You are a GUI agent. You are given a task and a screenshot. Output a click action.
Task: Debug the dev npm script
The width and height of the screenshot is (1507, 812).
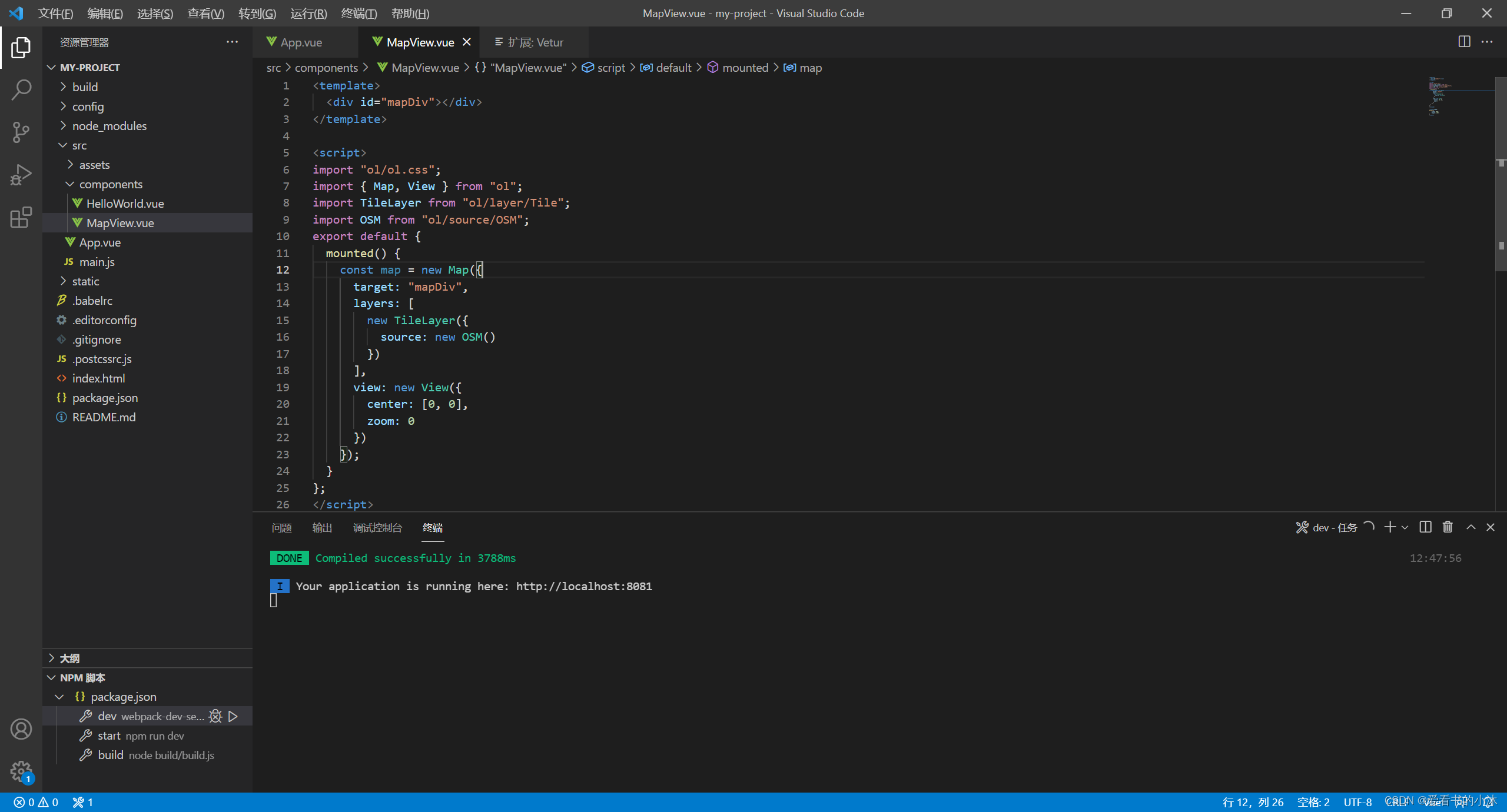coord(215,716)
